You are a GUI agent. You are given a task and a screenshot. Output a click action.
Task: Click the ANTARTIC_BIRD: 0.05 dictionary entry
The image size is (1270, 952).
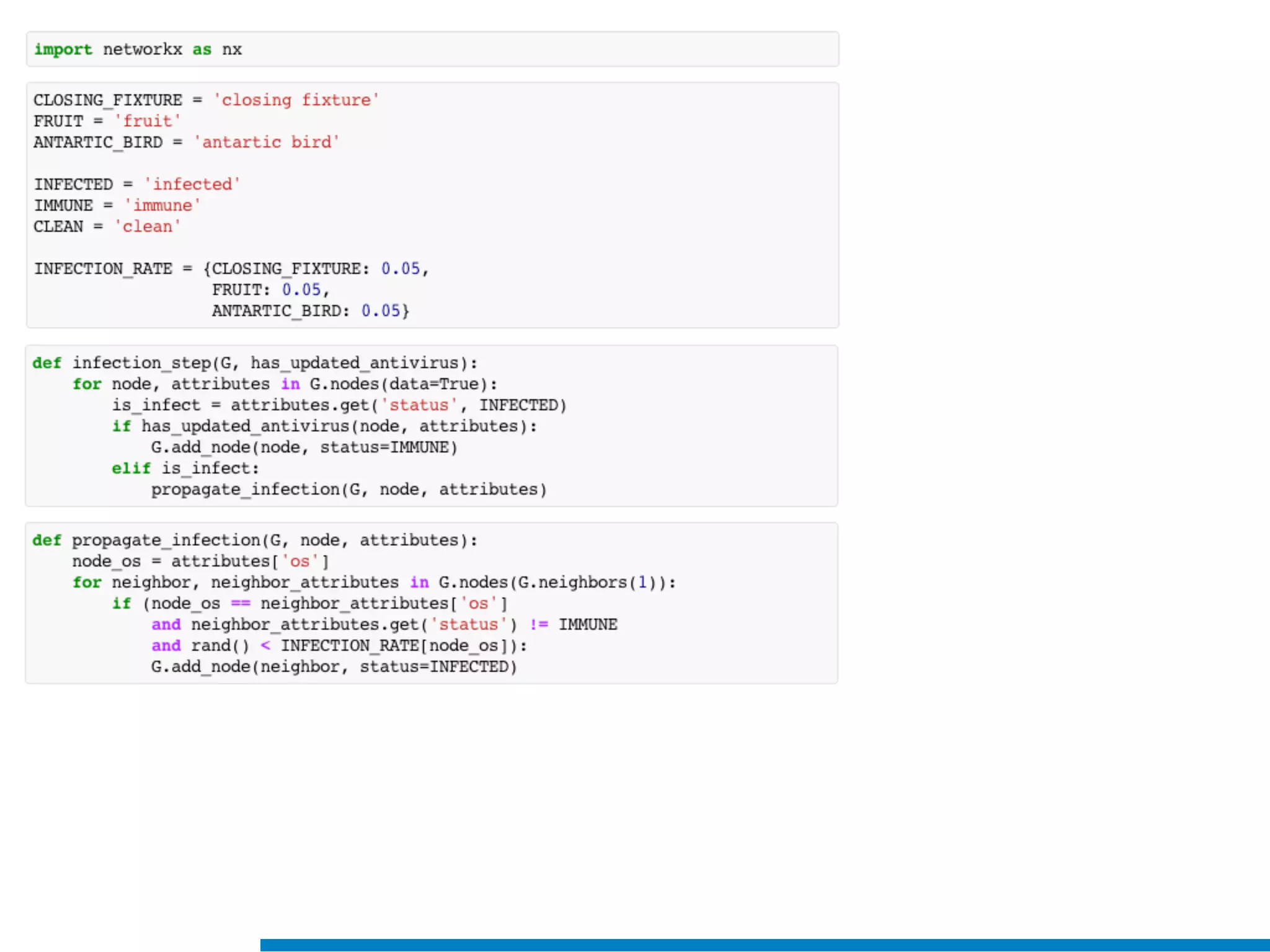point(310,311)
